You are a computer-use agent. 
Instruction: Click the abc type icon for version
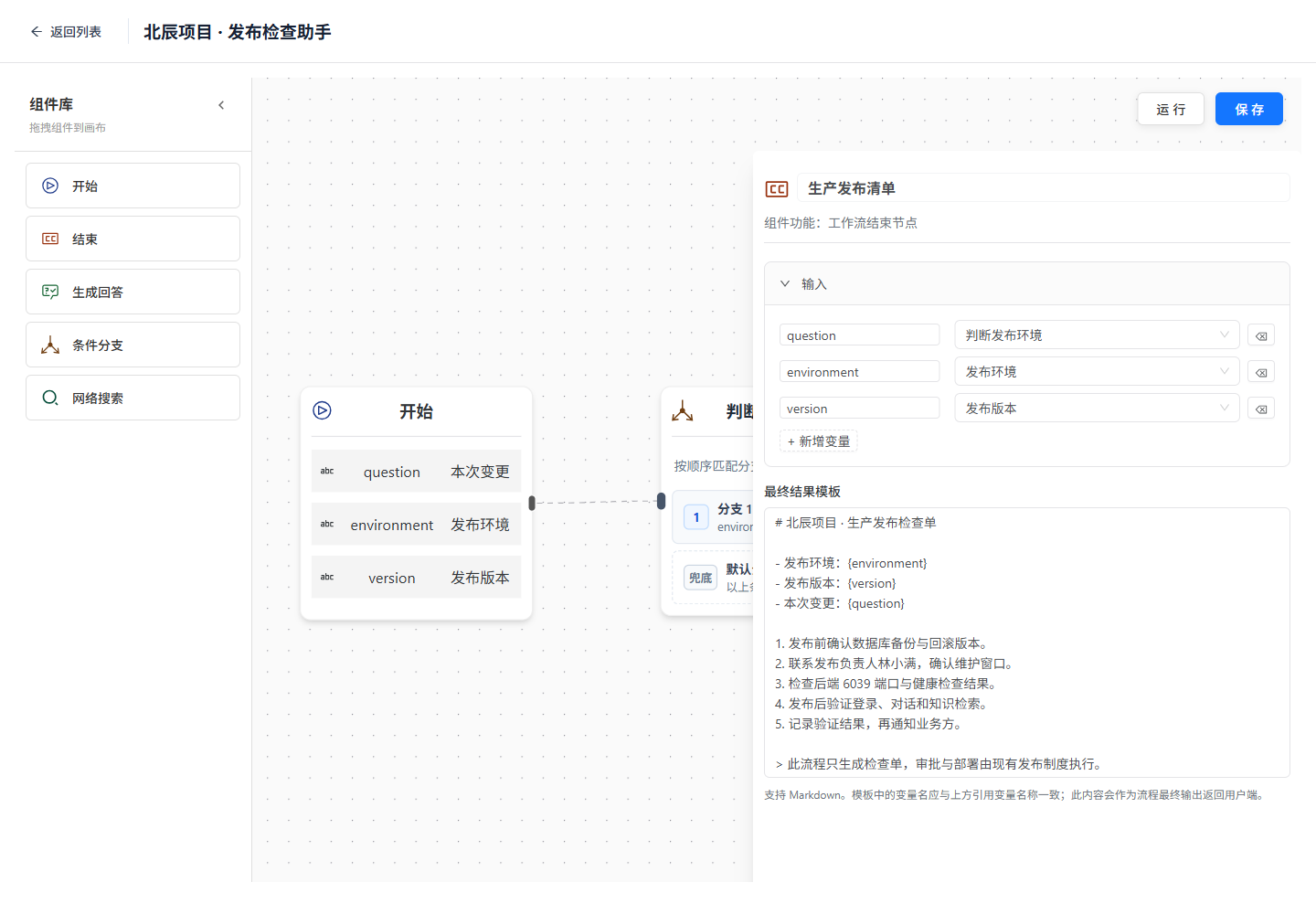pyautogui.click(x=327, y=578)
